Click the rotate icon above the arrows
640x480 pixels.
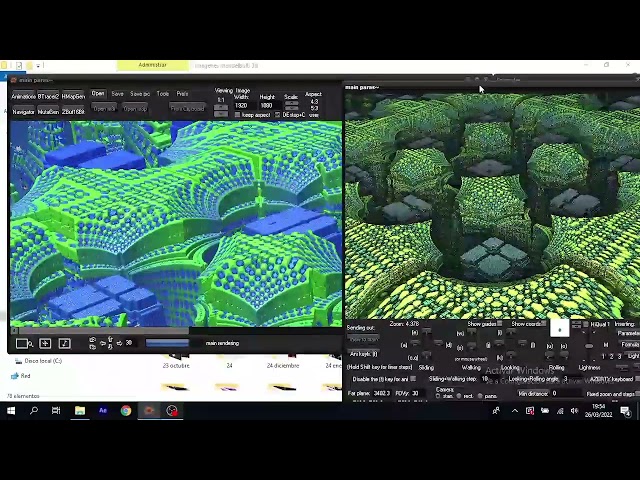coord(93,340)
